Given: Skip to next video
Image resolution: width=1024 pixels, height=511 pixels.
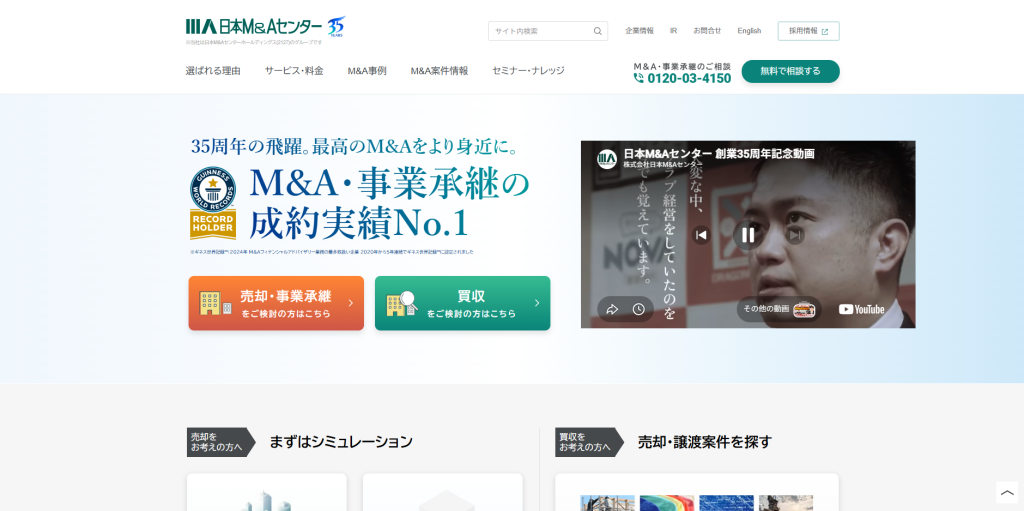Looking at the screenshot, I should 795,235.
